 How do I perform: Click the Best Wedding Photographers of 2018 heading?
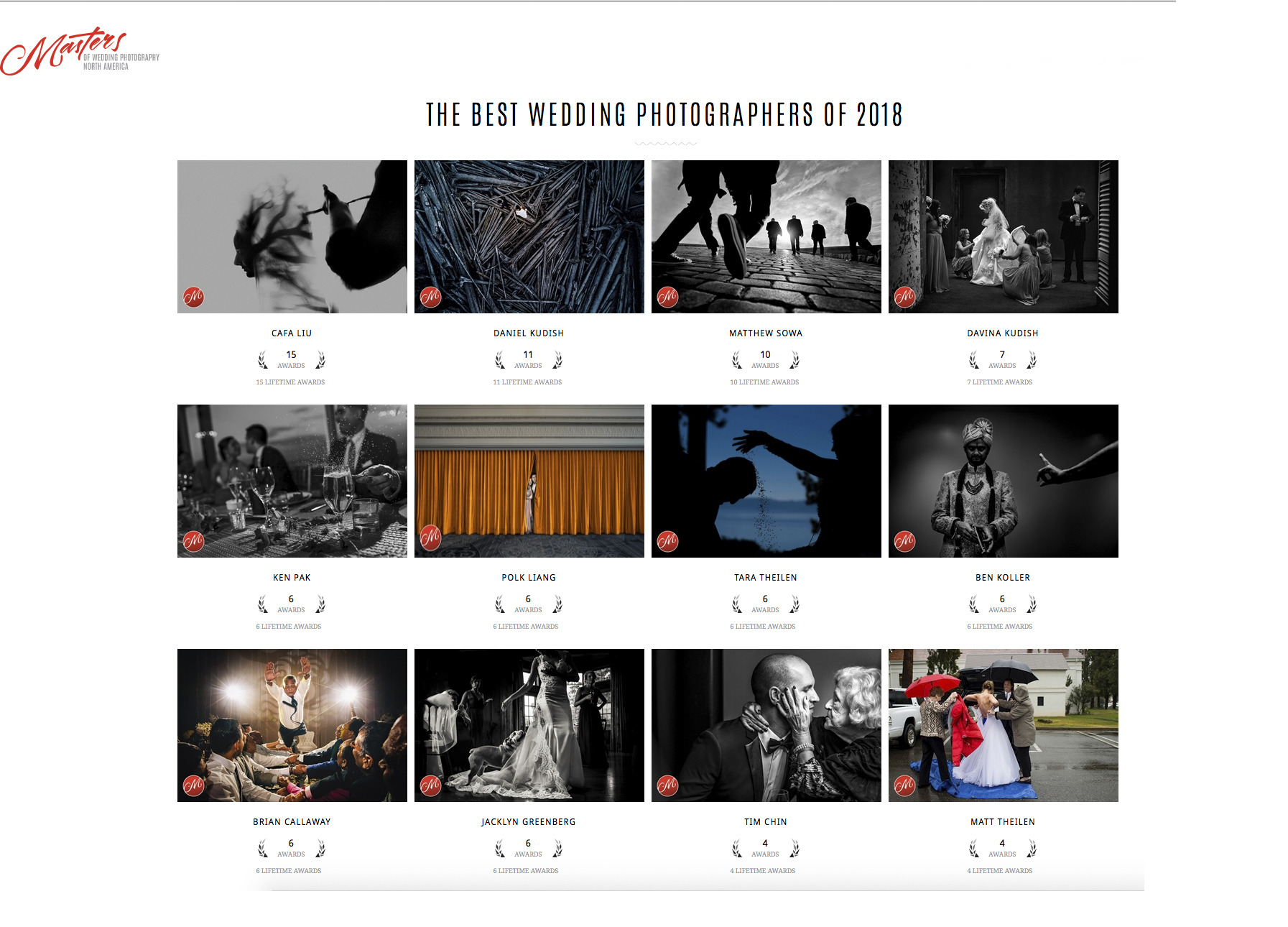[x=664, y=115]
